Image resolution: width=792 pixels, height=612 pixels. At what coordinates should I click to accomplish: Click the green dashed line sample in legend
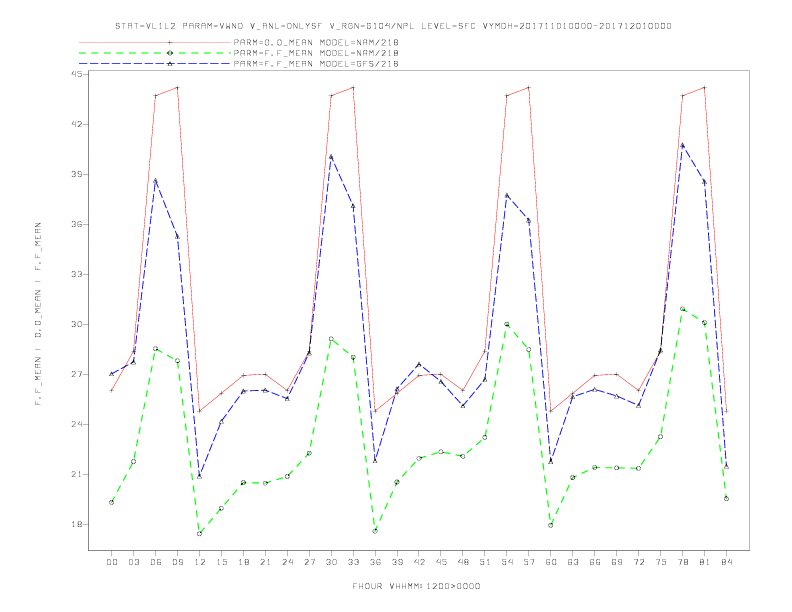coord(155,53)
